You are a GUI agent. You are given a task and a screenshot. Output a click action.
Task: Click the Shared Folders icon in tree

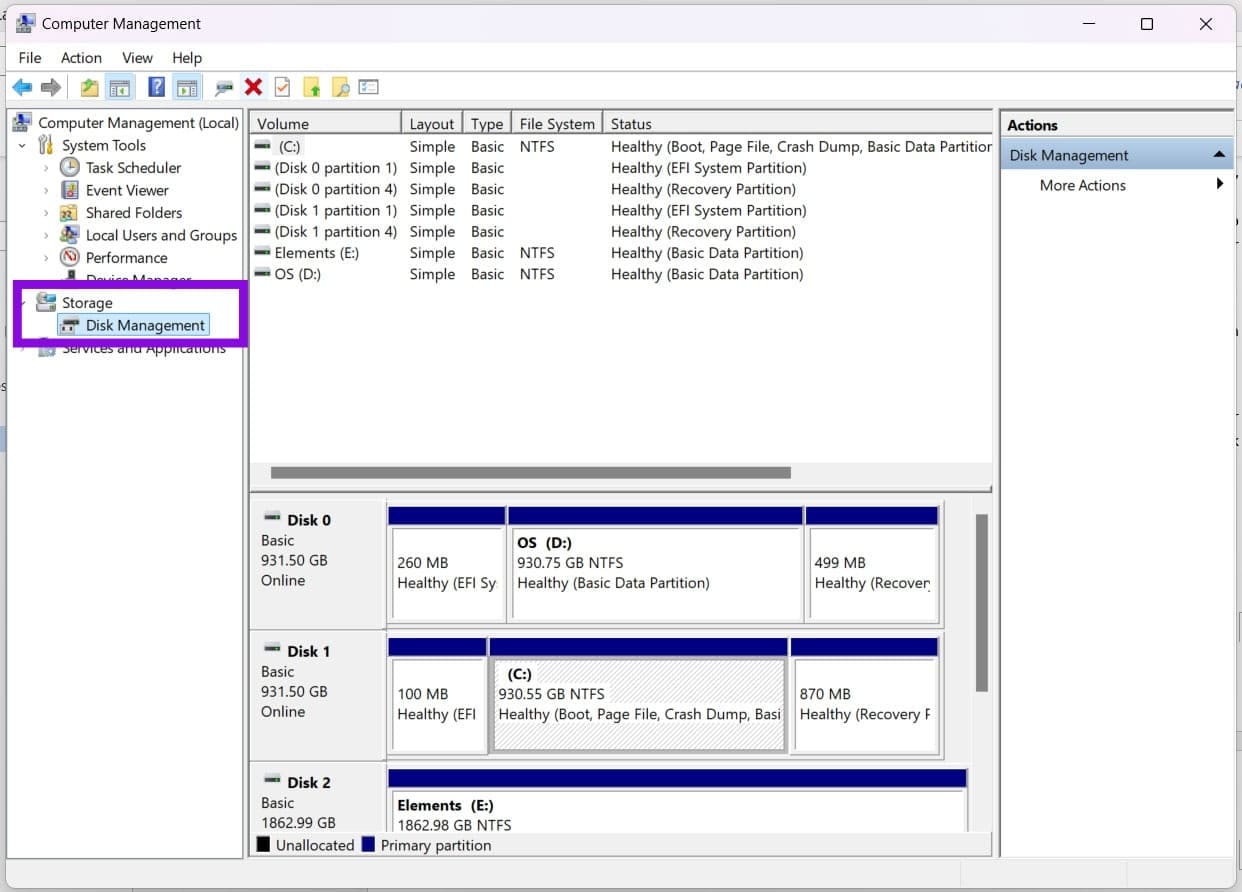pos(69,212)
